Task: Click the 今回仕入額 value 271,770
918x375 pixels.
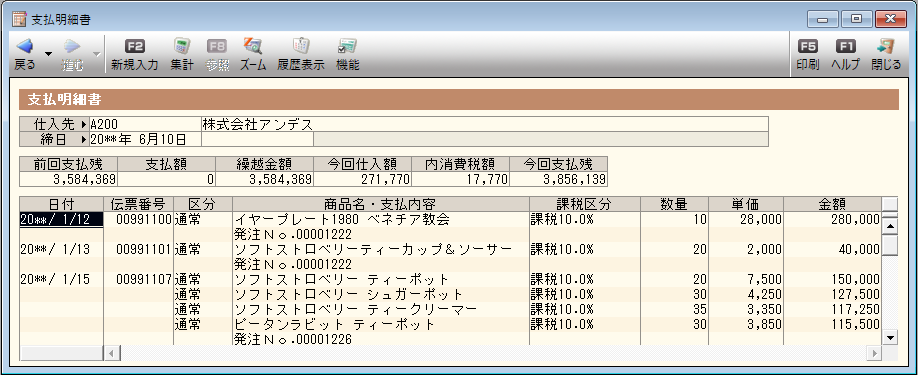Action: [x=362, y=179]
